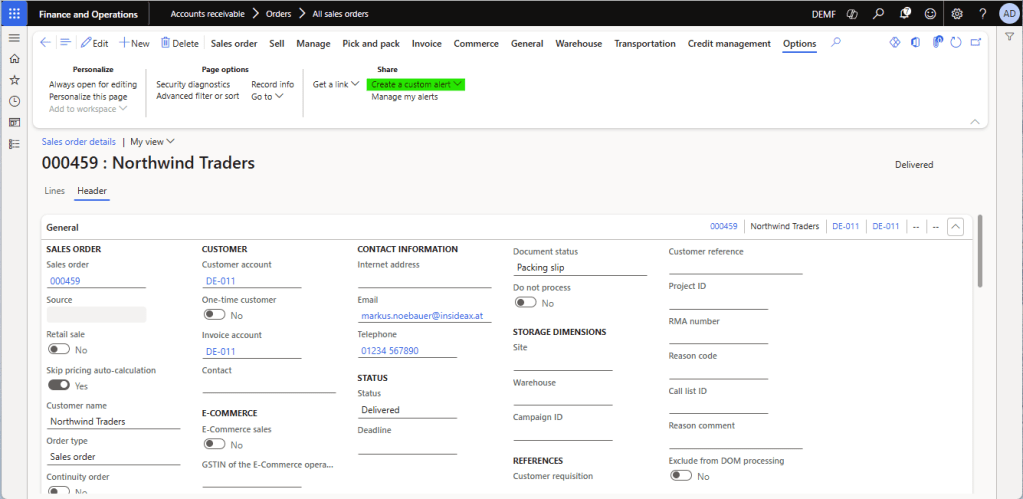The width and height of the screenshot is (1023, 499).
Task: Go to Home in left sidebar
Action: pyautogui.click(x=14, y=59)
